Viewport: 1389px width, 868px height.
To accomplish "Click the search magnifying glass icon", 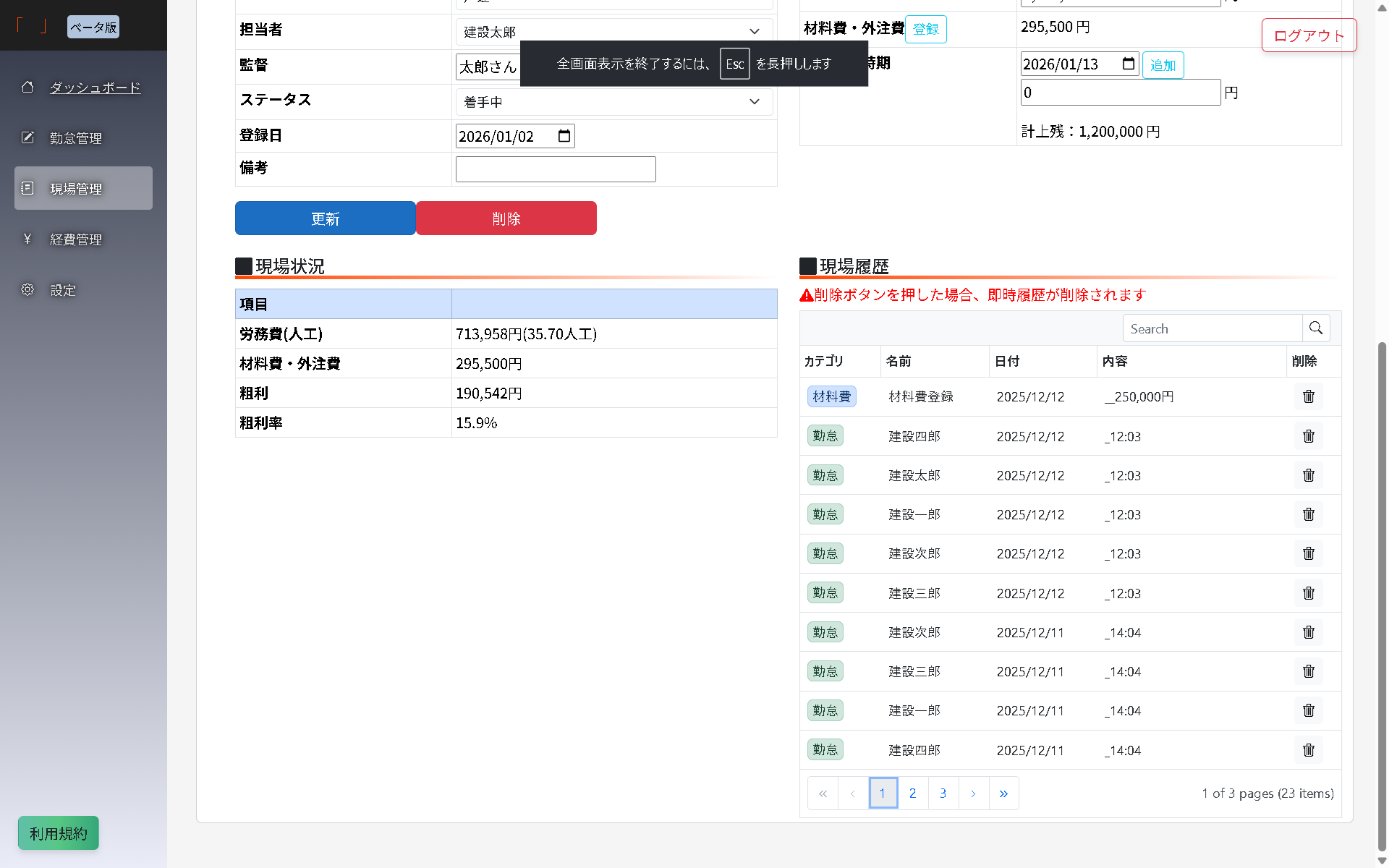I will pos(1317,328).
